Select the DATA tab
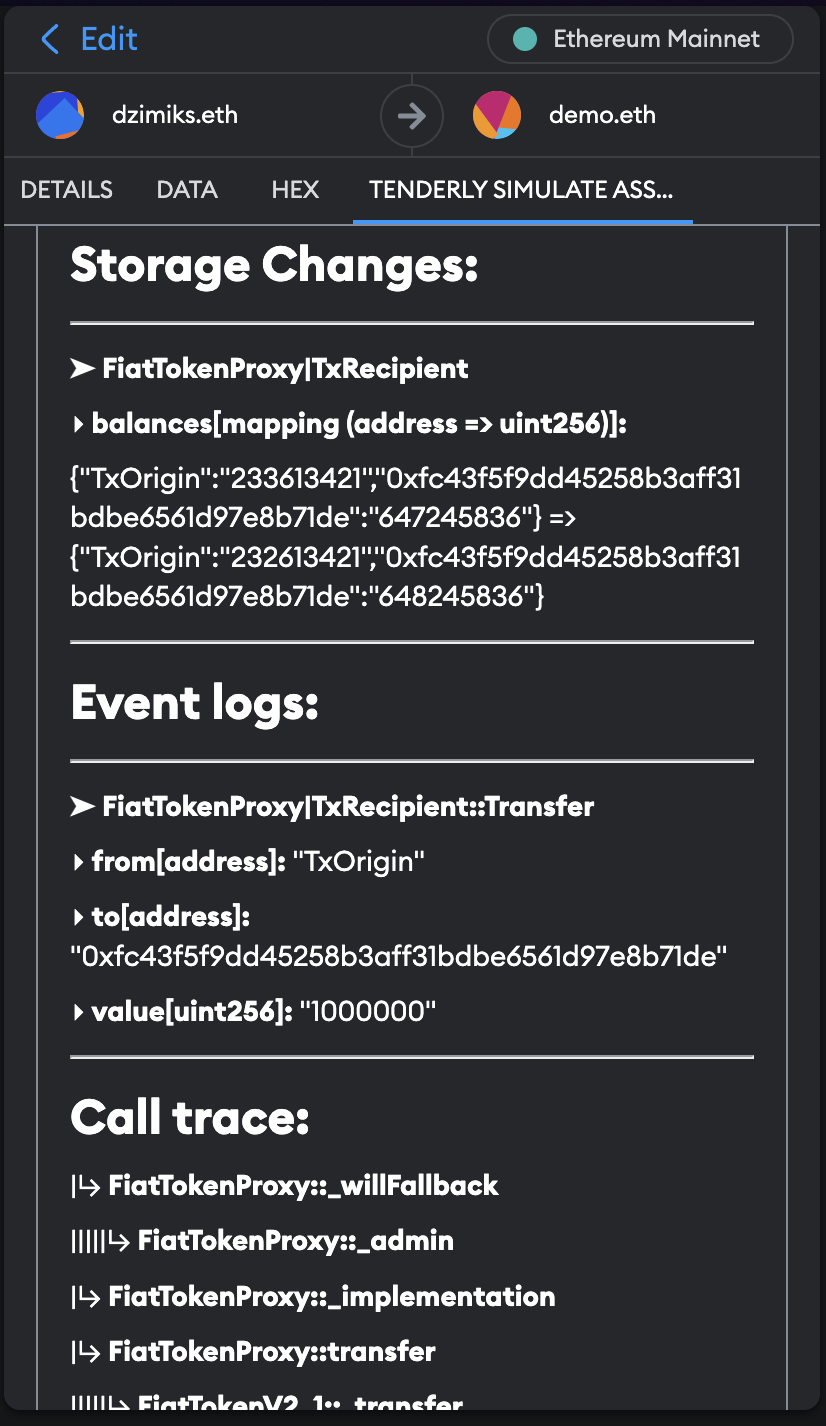 [x=186, y=190]
